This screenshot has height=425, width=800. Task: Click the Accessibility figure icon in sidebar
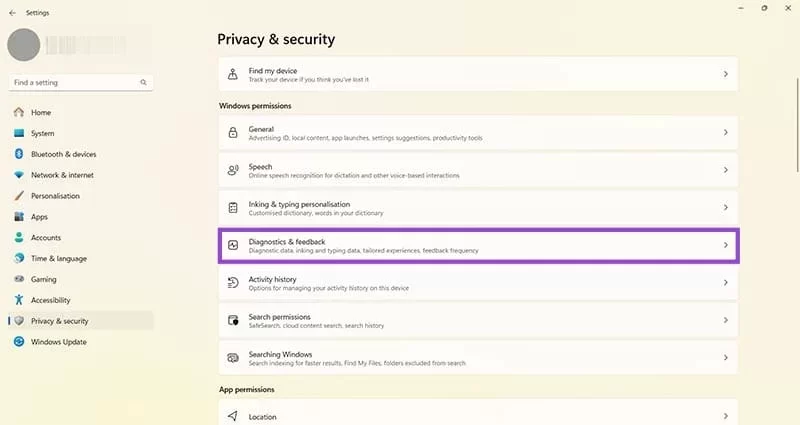(x=19, y=300)
